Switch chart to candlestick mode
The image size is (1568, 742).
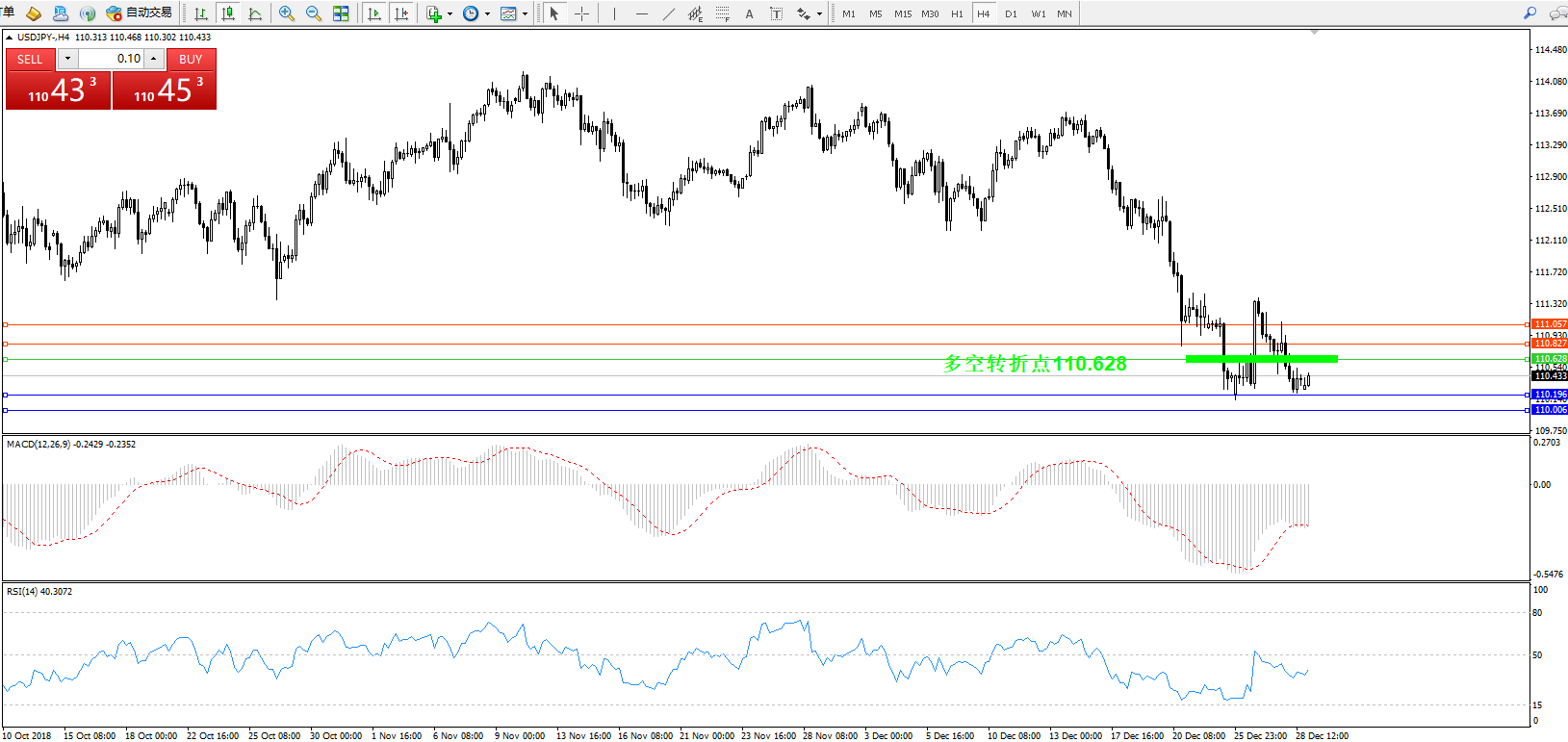coord(228,13)
